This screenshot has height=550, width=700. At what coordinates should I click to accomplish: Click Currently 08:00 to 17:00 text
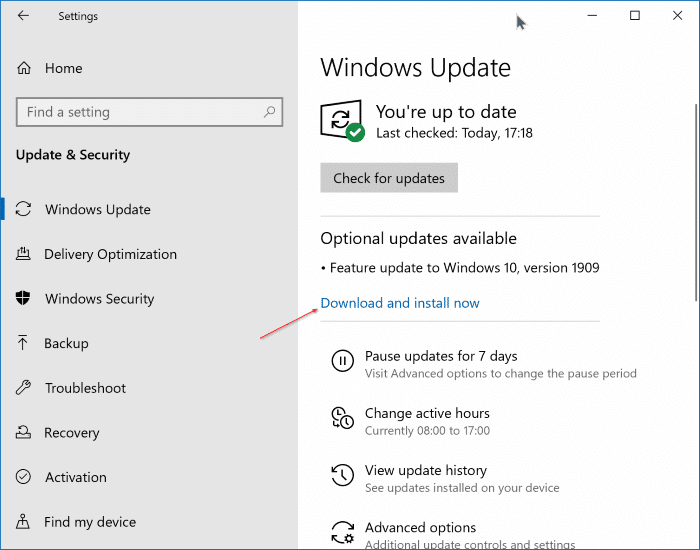[x=427, y=431]
